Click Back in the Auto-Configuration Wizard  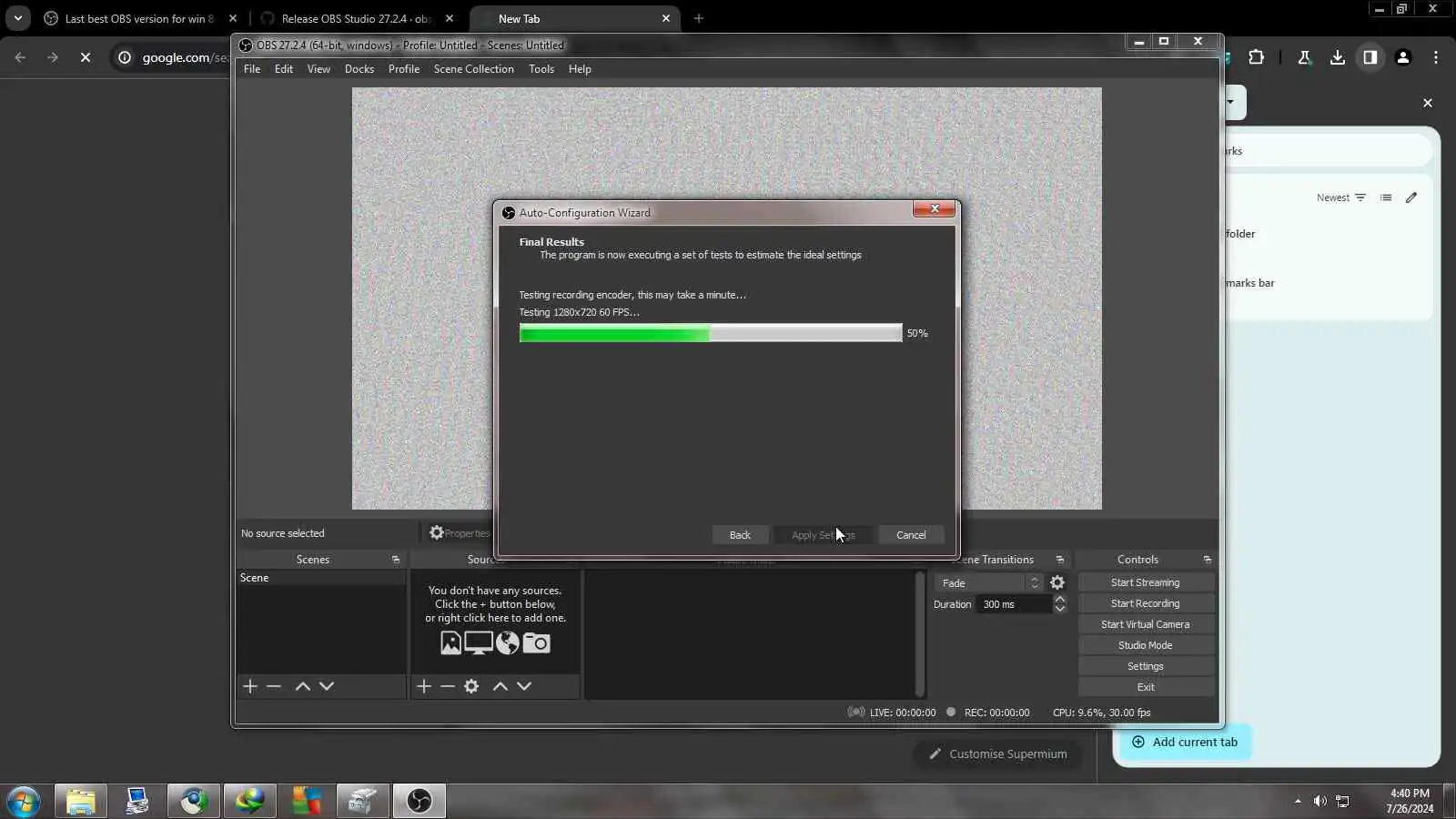coord(740,535)
